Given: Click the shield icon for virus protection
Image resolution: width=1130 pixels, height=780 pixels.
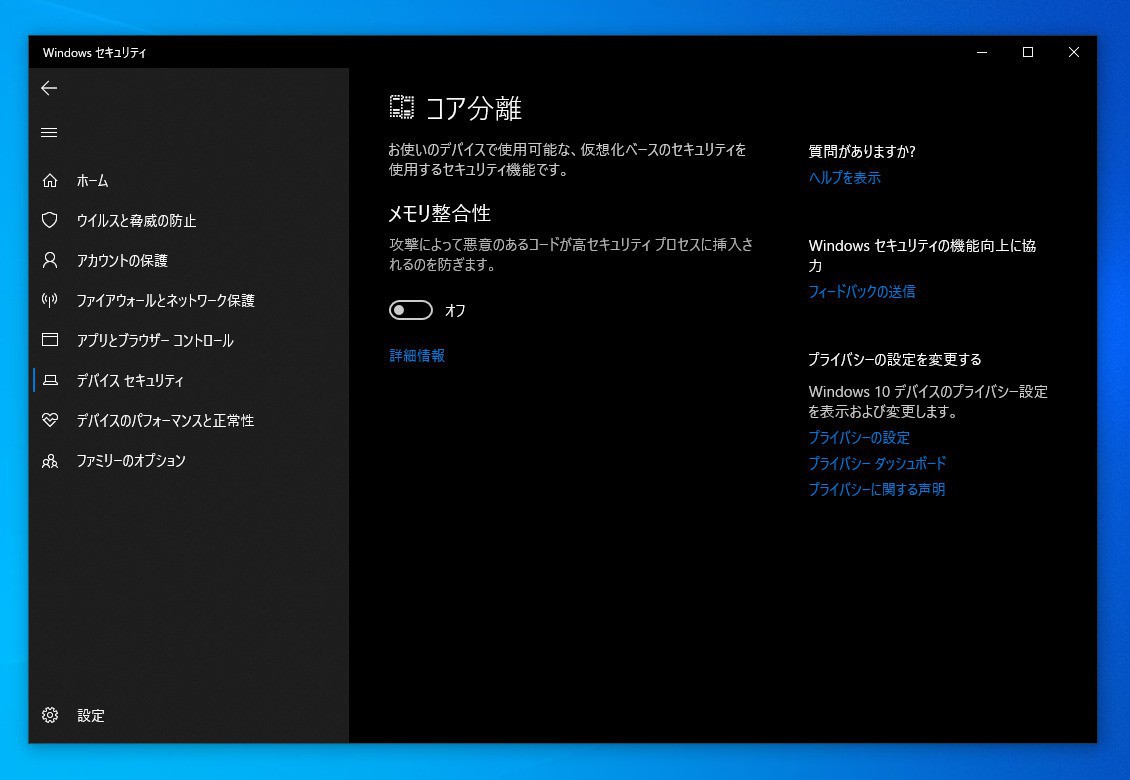Looking at the screenshot, I should pyautogui.click(x=50, y=220).
